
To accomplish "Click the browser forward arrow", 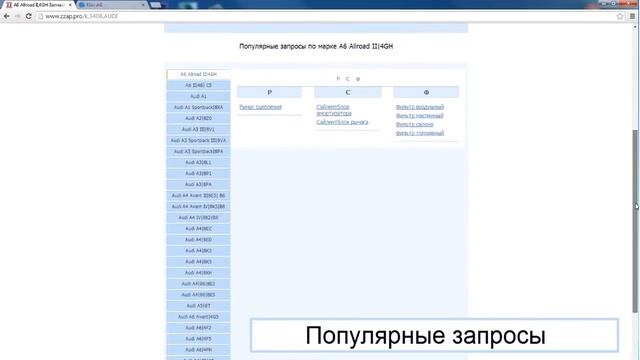I will (18, 16).
